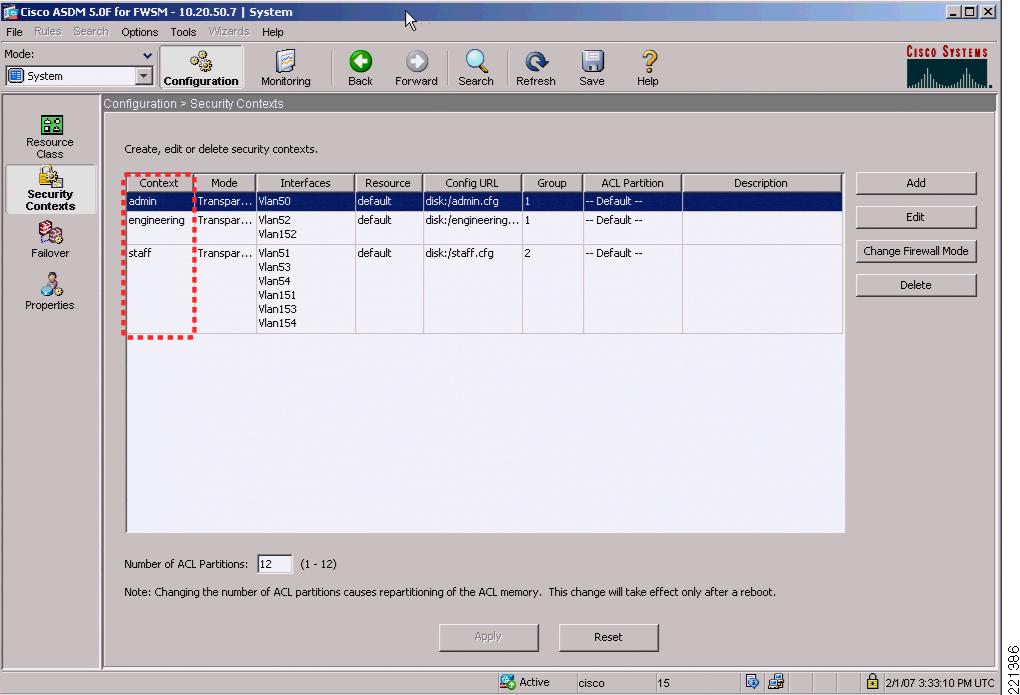Click the Vlan51 interface entry
Image resolution: width=1020 pixels, height=695 pixels.
274,253
